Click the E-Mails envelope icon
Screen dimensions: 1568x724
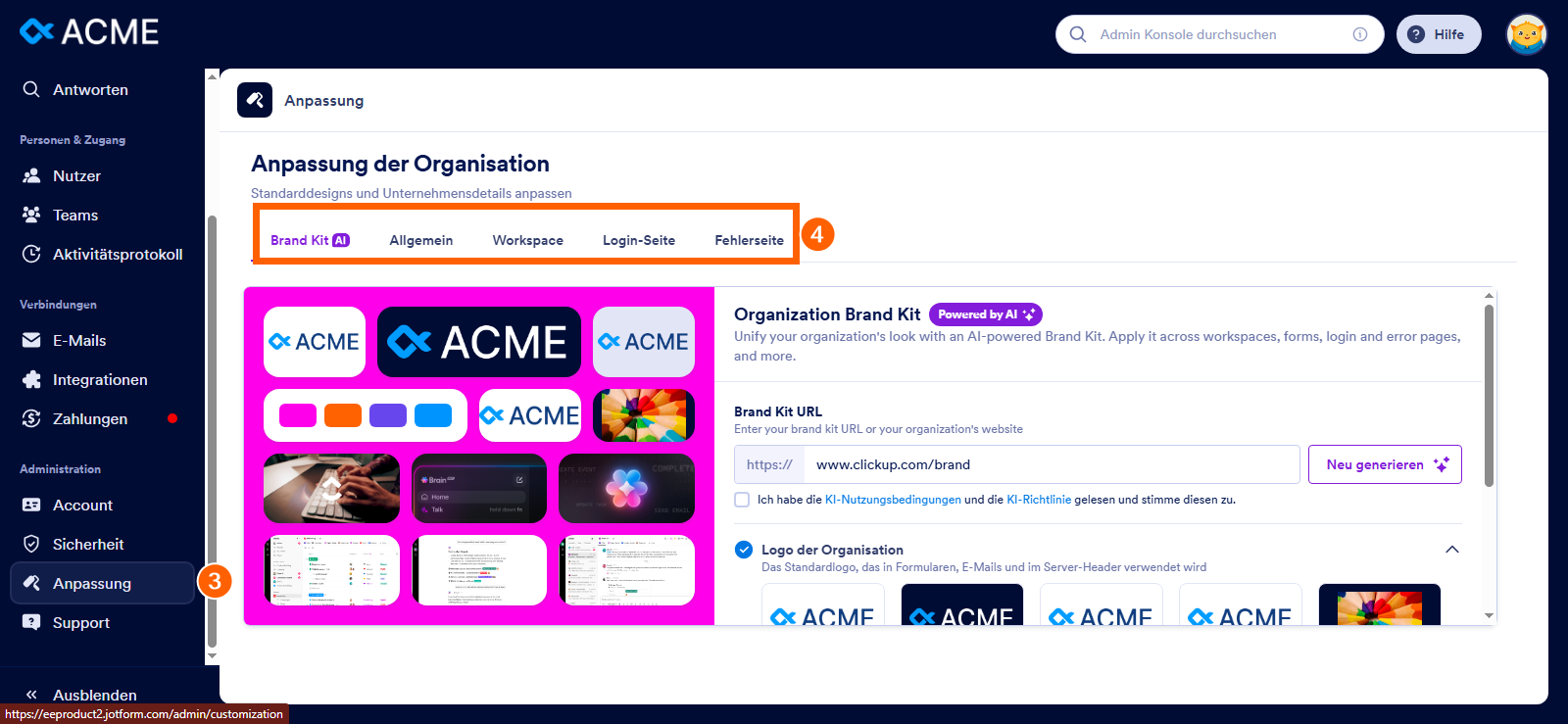click(31, 340)
